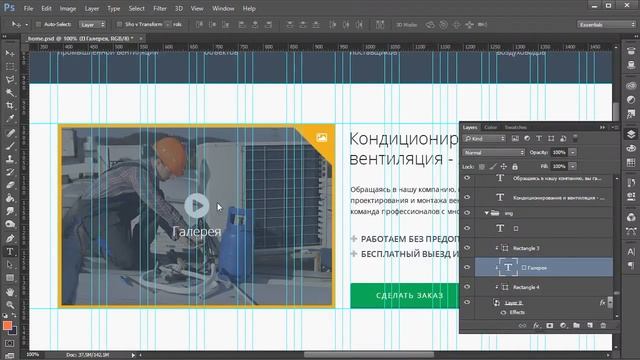640x360 pixels.
Task: Select the Polygonal Lasso tool
Action: pyautogui.click(x=10, y=80)
